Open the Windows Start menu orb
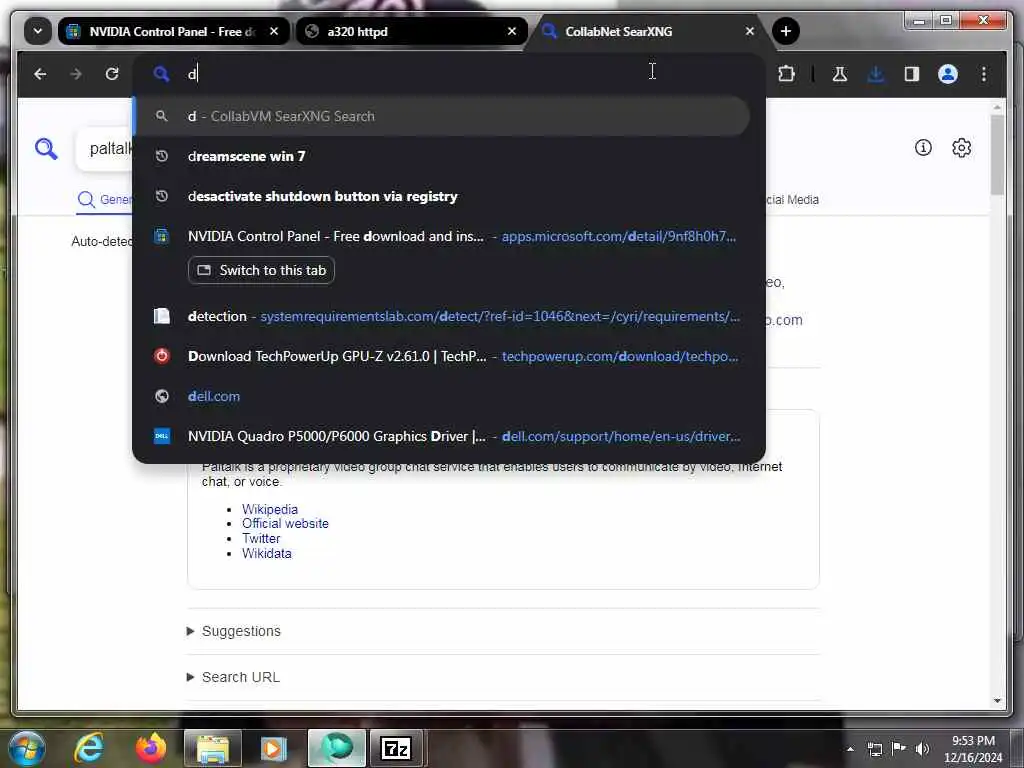 click(27, 748)
